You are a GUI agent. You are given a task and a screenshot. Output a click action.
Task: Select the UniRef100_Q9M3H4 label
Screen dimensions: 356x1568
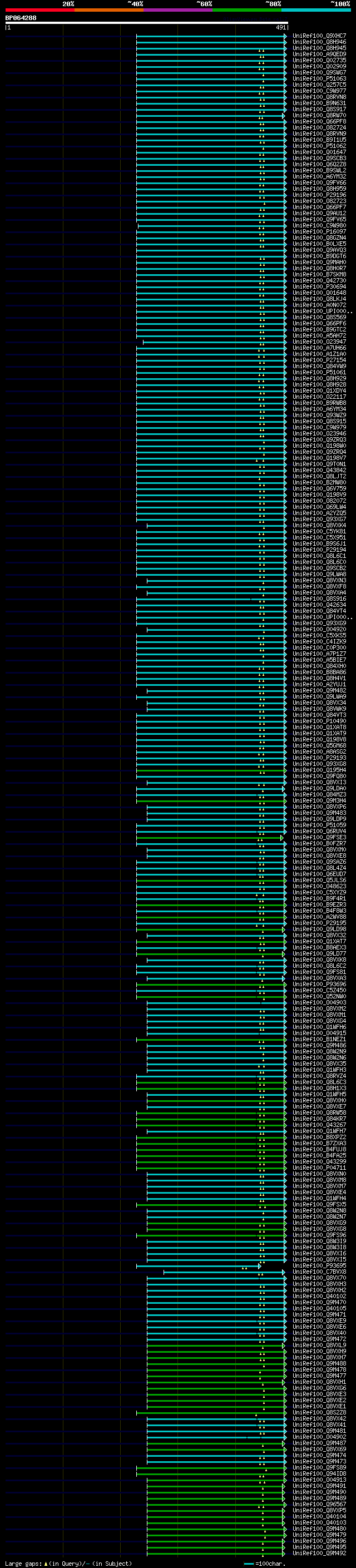319,800
